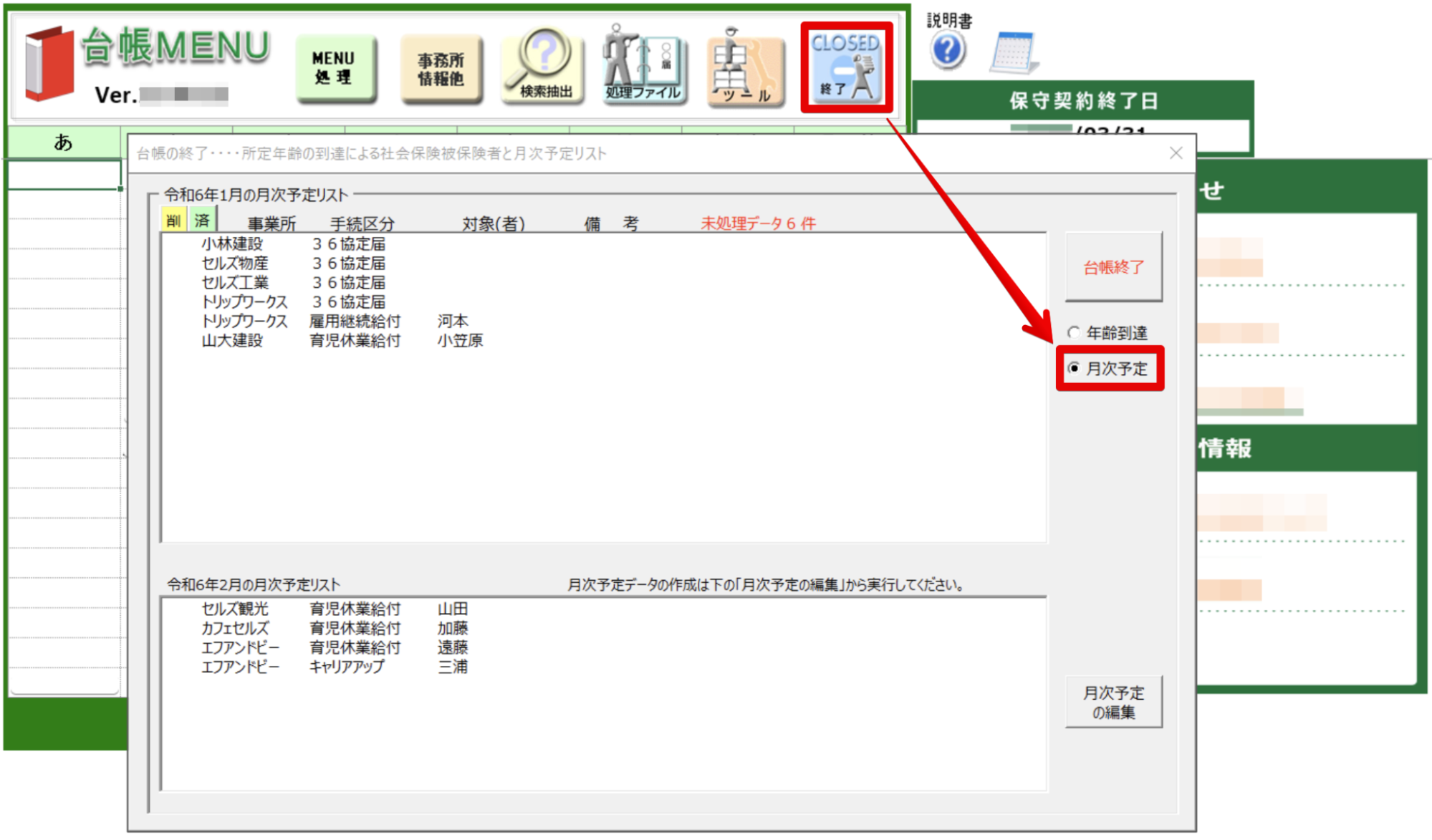Screen dimensions: 1432x840
Task: Click the 対象(者) column header
Action: (x=494, y=224)
